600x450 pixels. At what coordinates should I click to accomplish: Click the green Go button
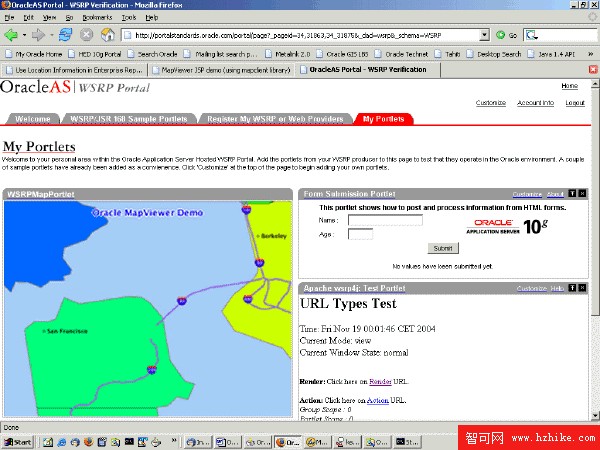point(506,35)
